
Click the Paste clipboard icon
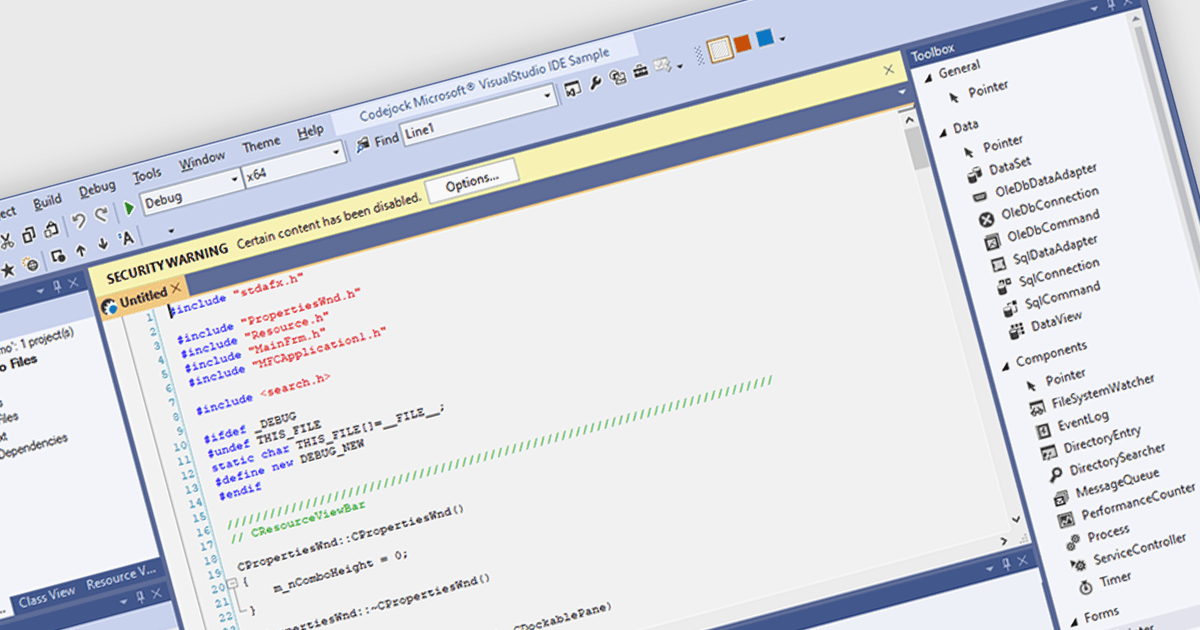tap(51, 228)
